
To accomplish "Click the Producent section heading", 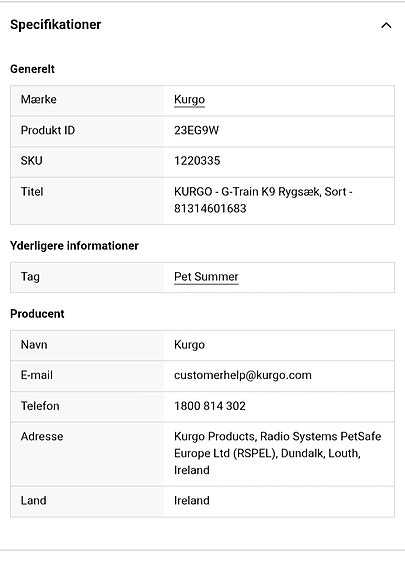I will [37, 314].
